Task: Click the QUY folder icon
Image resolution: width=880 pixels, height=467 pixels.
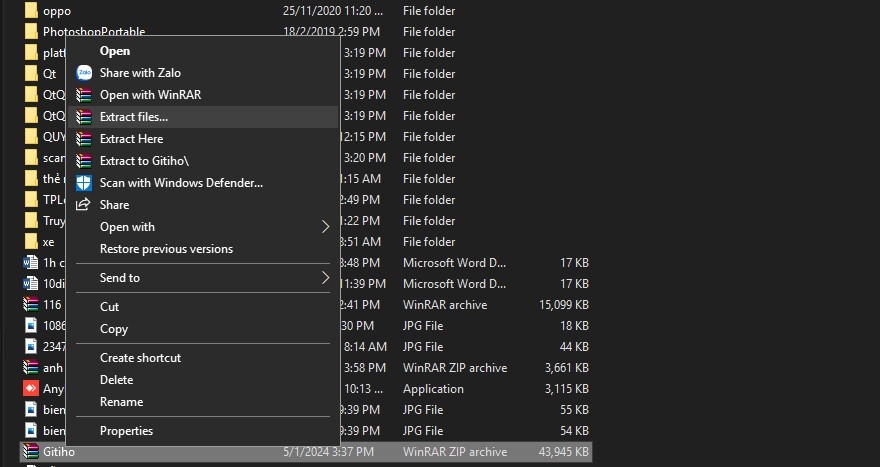Action: (x=31, y=136)
